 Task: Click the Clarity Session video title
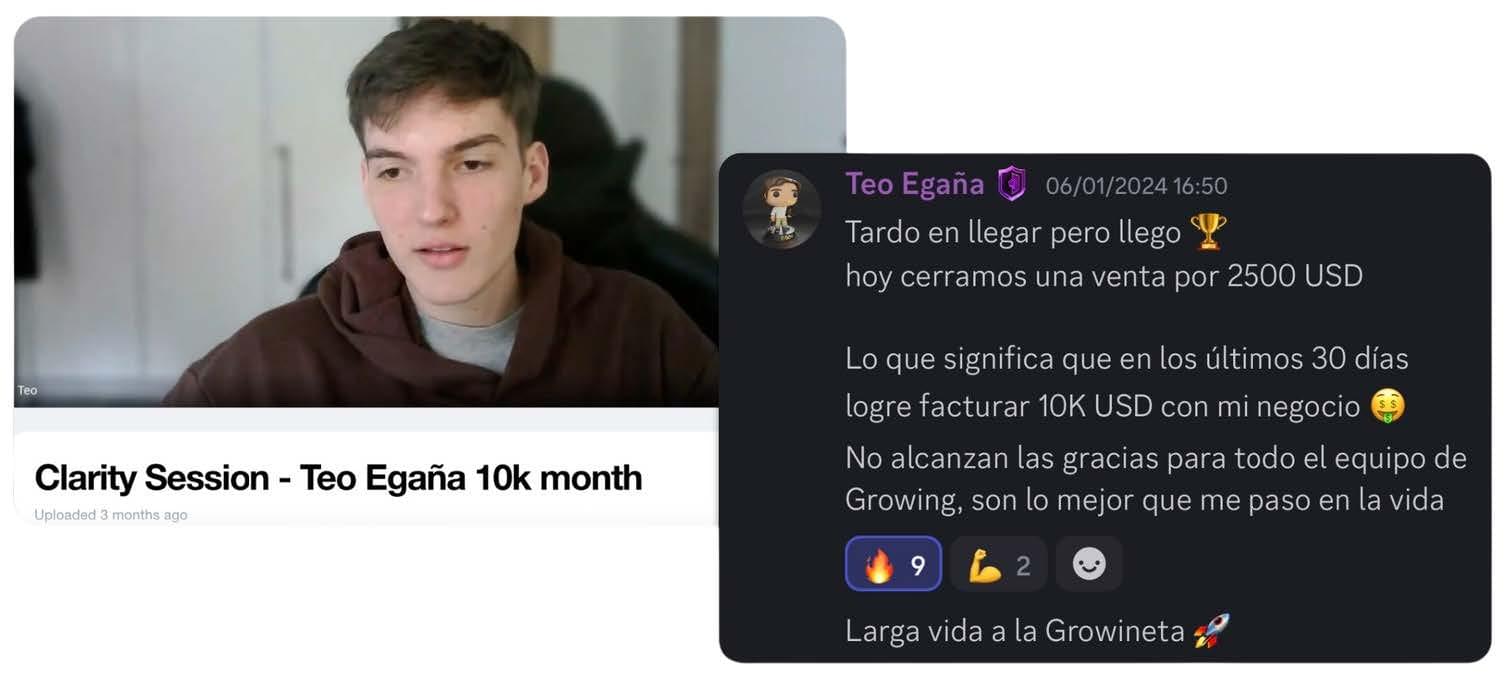pyautogui.click(x=338, y=478)
